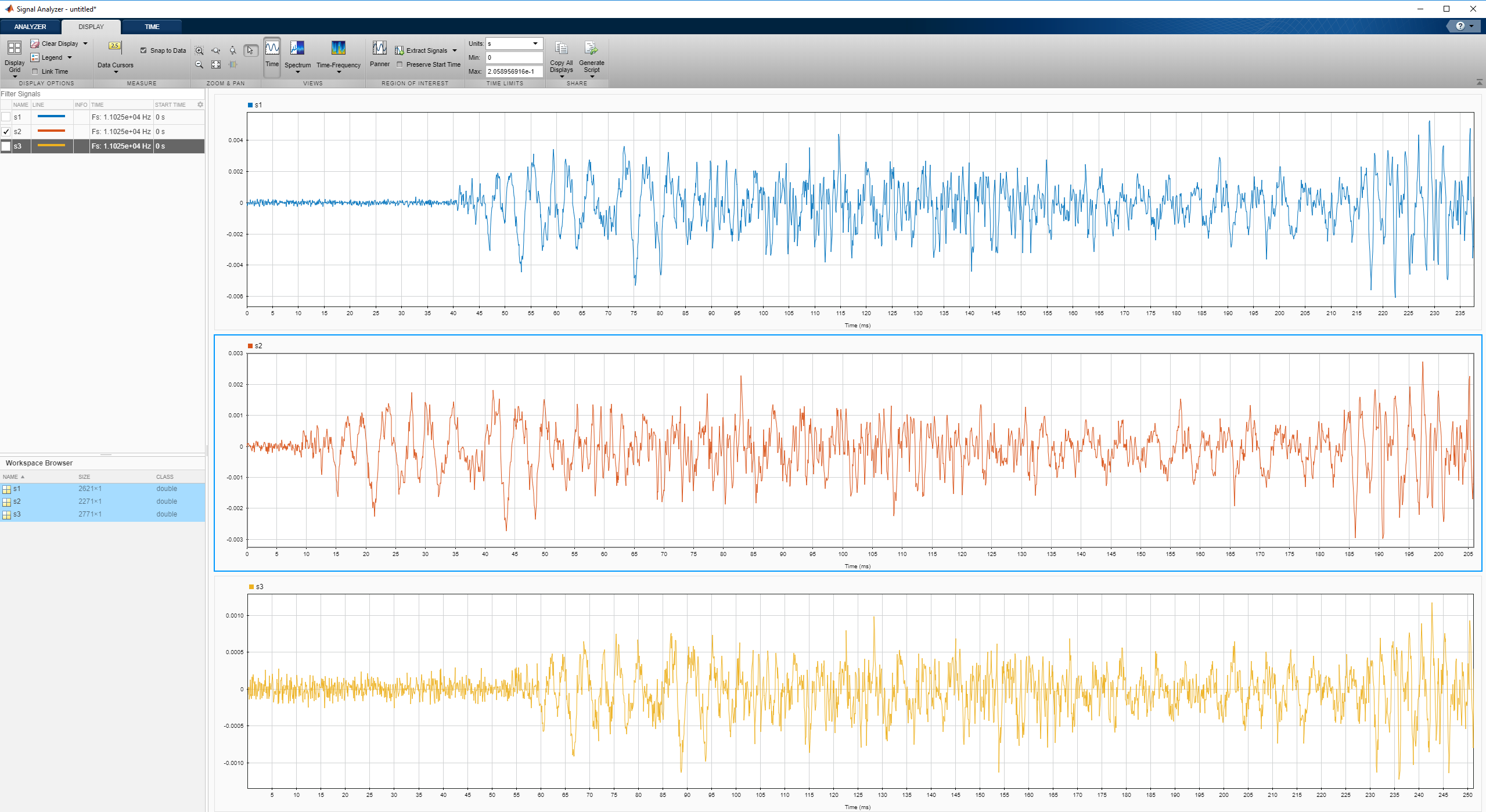The height and width of the screenshot is (812, 1486).
Task: Open the Units dropdown
Action: pos(535,44)
